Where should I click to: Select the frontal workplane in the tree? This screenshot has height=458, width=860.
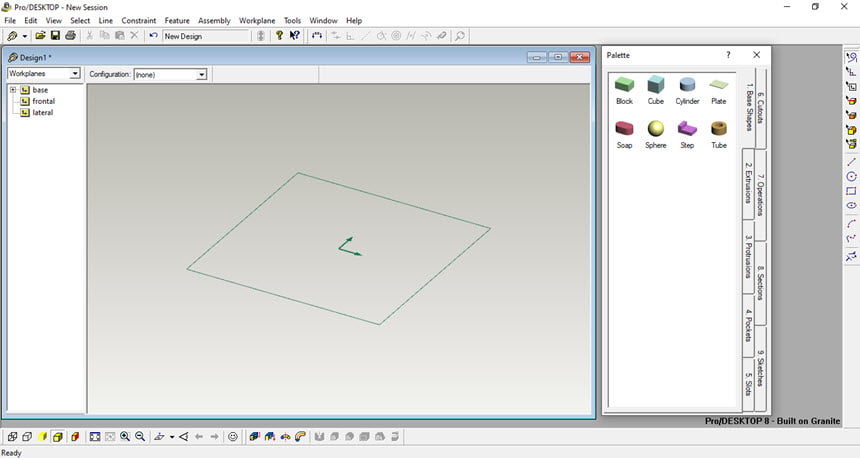click(43, 101)
